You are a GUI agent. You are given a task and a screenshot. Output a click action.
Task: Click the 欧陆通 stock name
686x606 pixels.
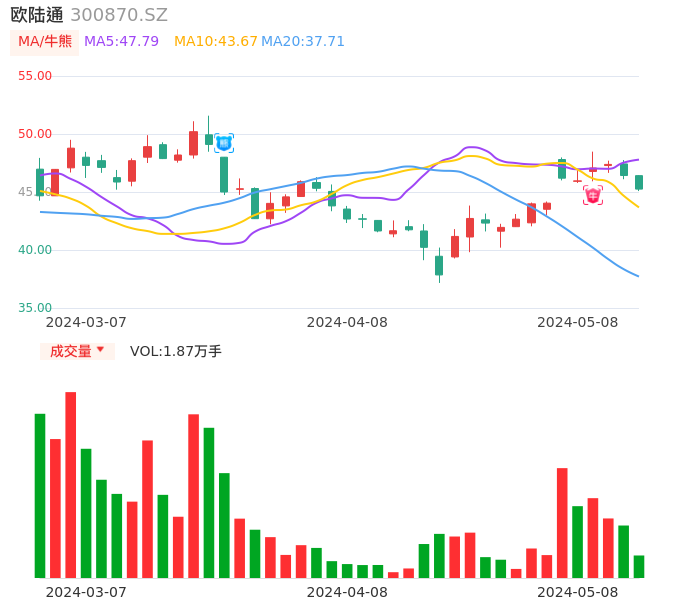[36, 15]
